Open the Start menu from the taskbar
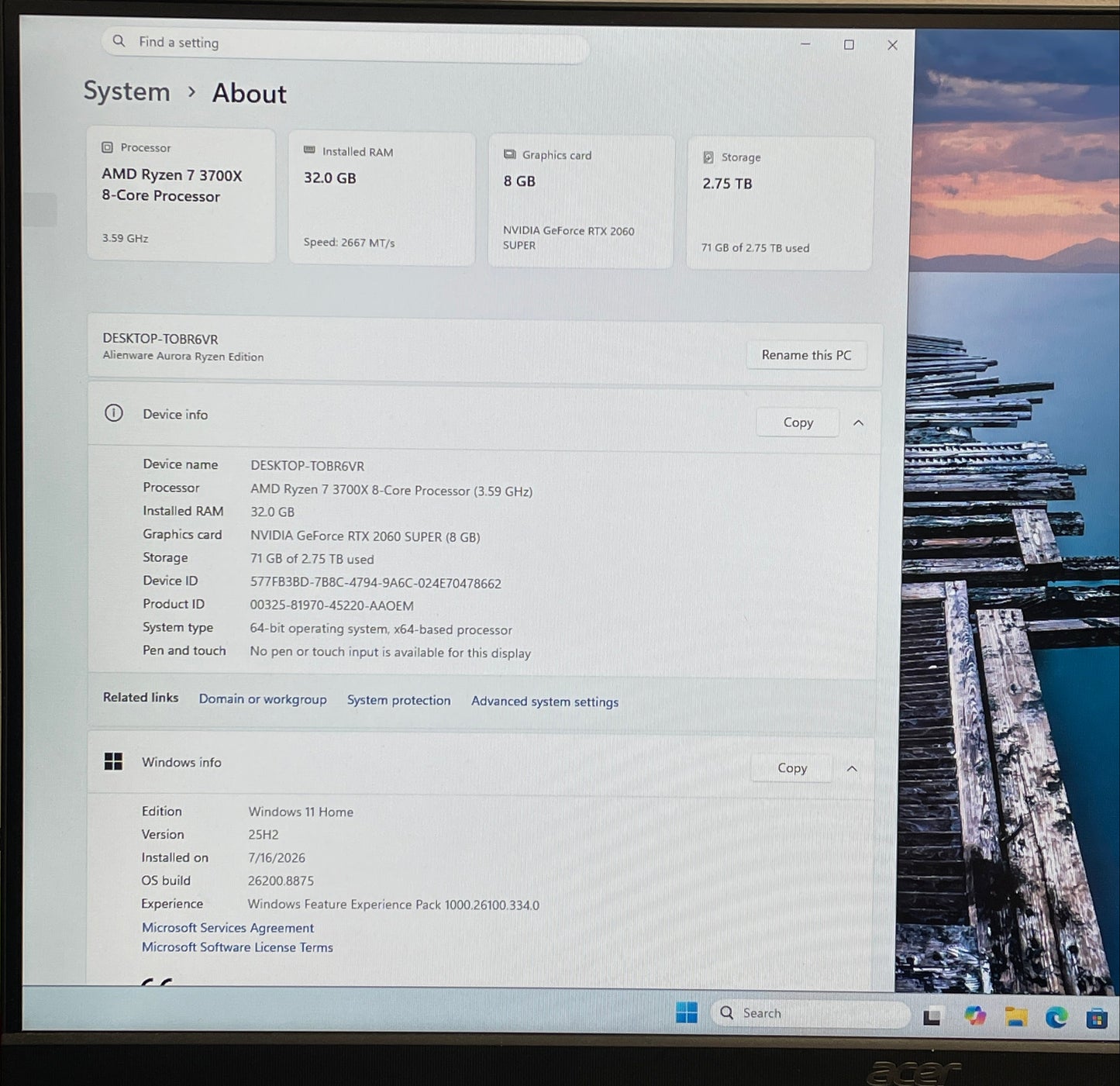The height and width of the screenshot is (1086, 1120). pyautogui.click(x=686, y=1012)
